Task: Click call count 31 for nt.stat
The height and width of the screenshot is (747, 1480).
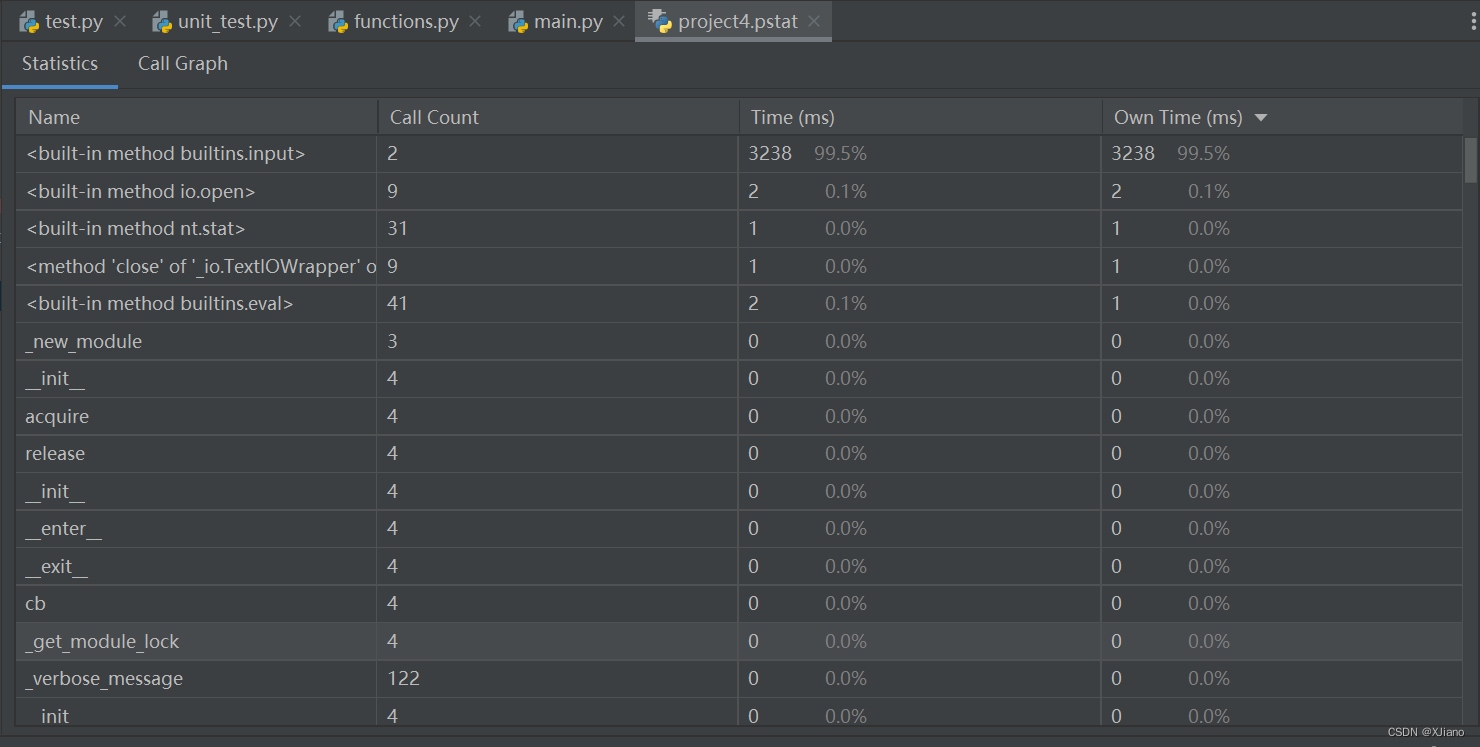Action: click(397, 229)
